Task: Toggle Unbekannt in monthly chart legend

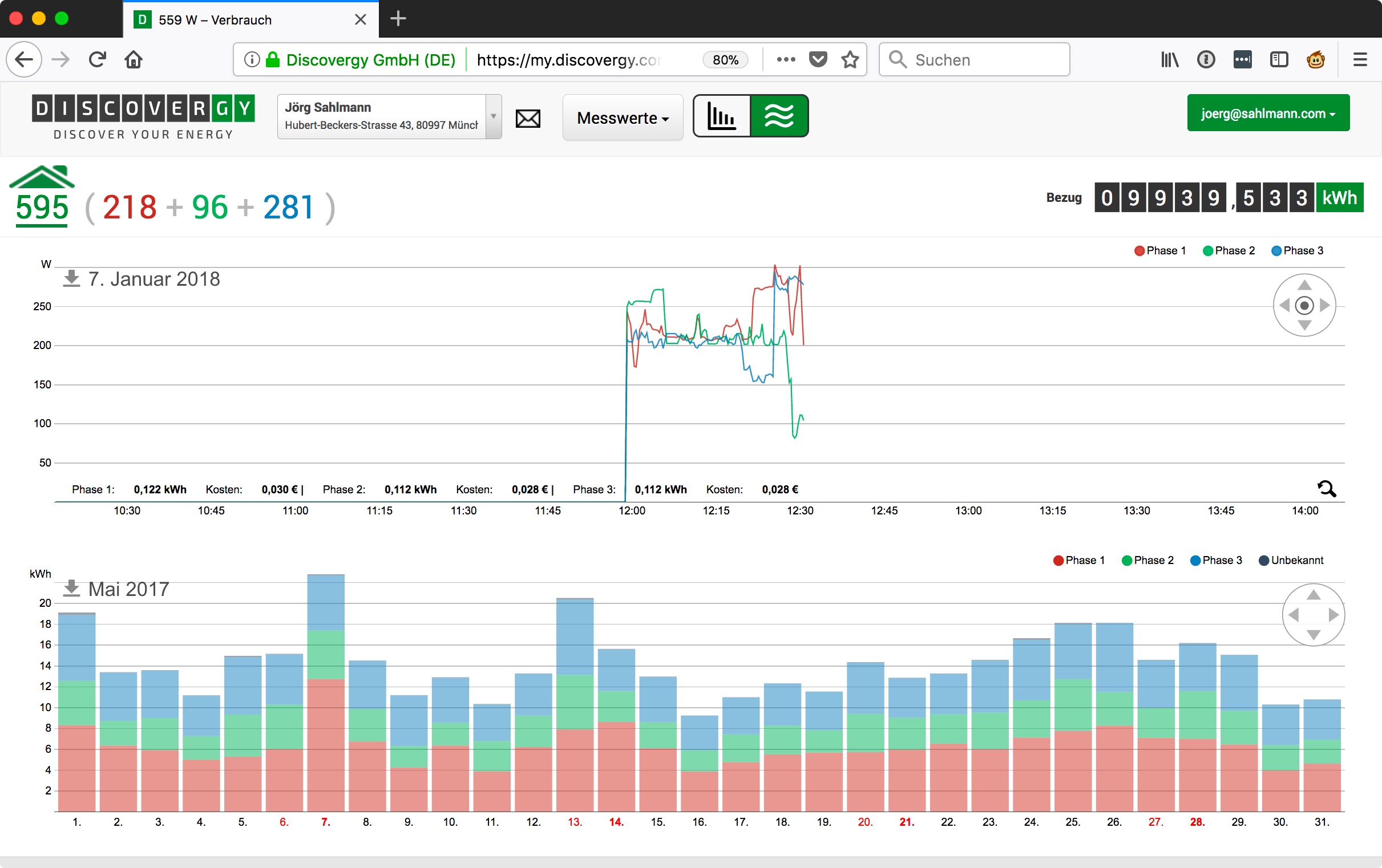Action: click(x=1291, y=561)
